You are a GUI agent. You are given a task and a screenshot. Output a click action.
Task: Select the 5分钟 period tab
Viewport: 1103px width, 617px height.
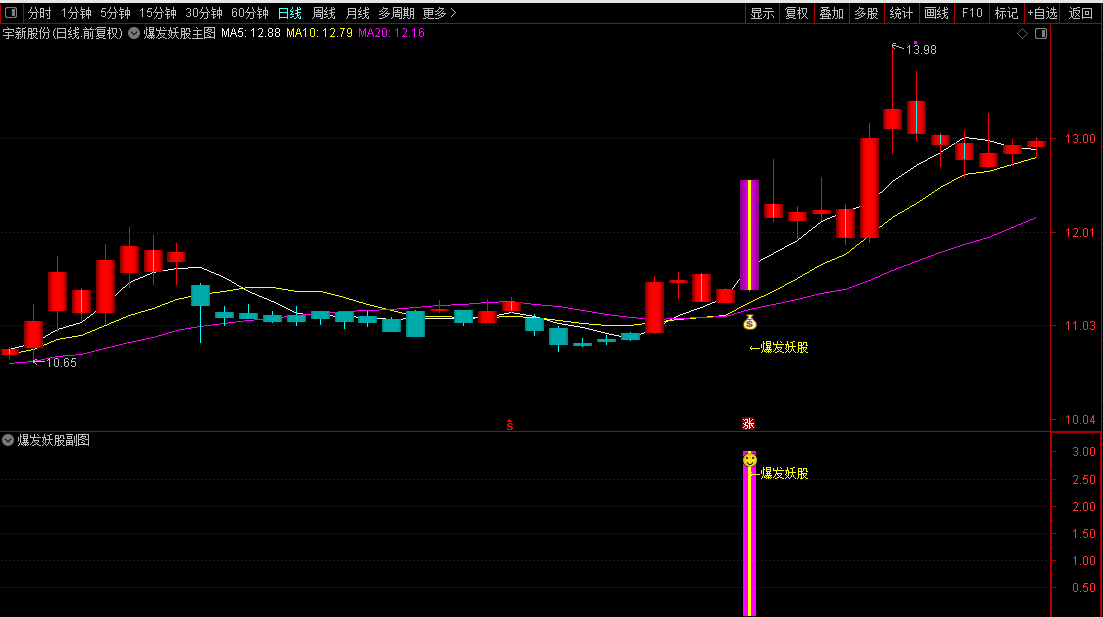coord(115,13)
